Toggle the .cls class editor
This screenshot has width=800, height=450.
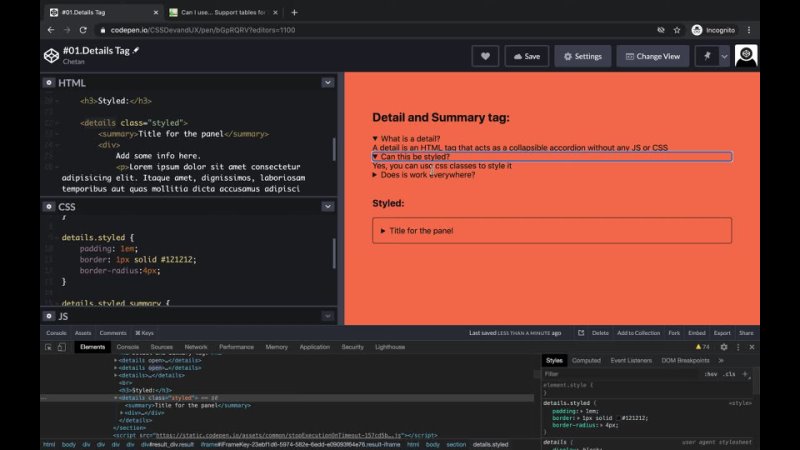coord(730,374)
